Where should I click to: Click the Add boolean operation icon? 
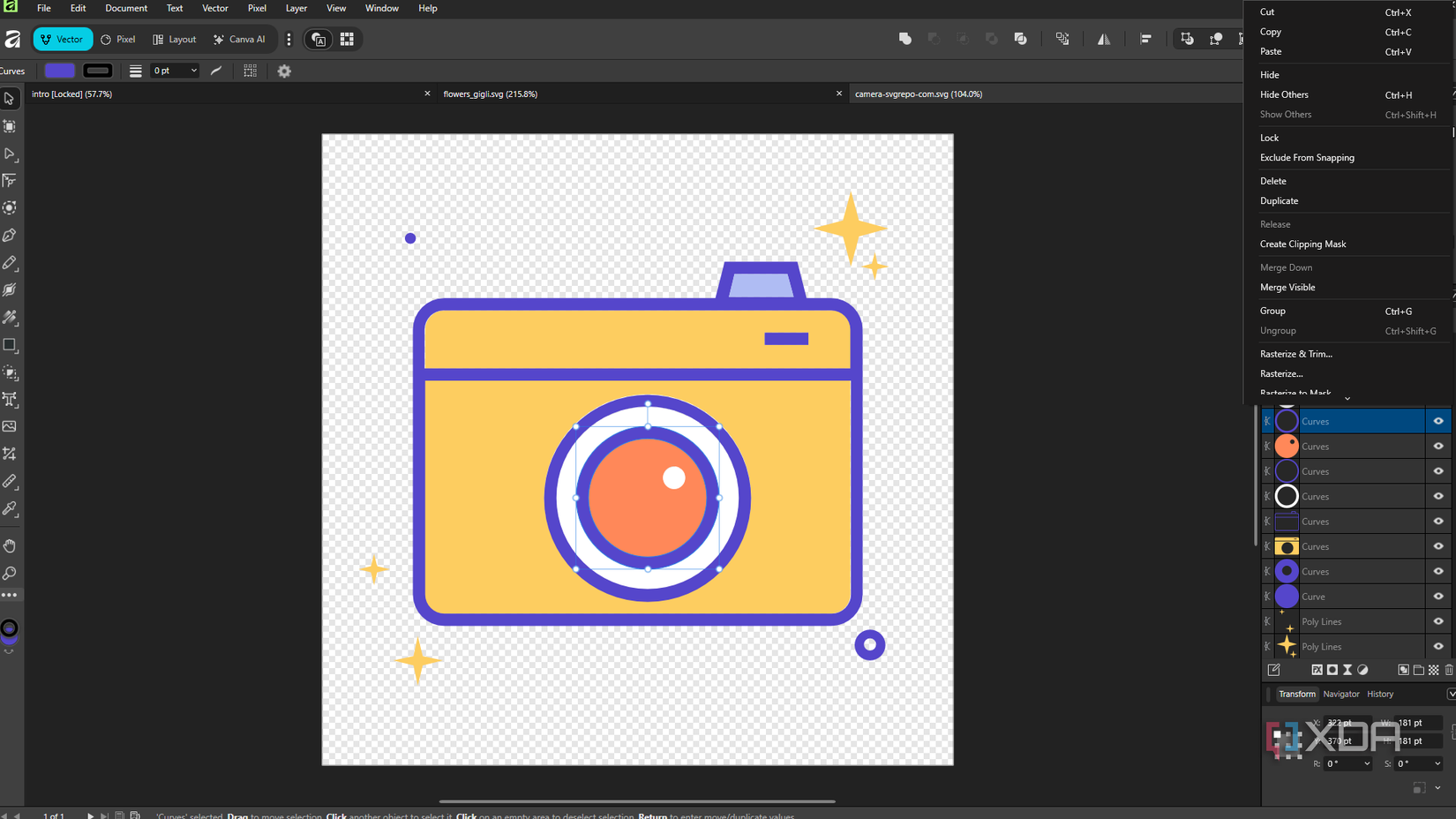[x=905, y=39]
